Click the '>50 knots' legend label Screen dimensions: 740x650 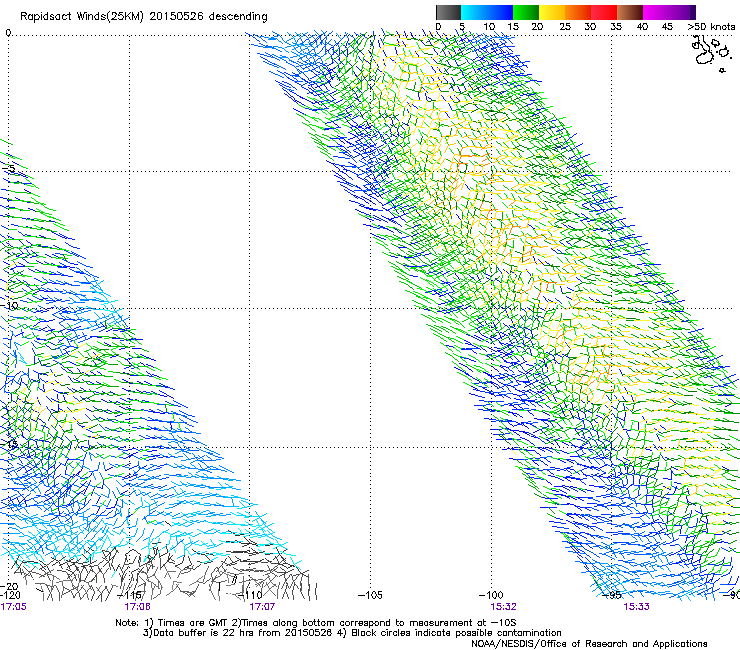click(711, 27)
